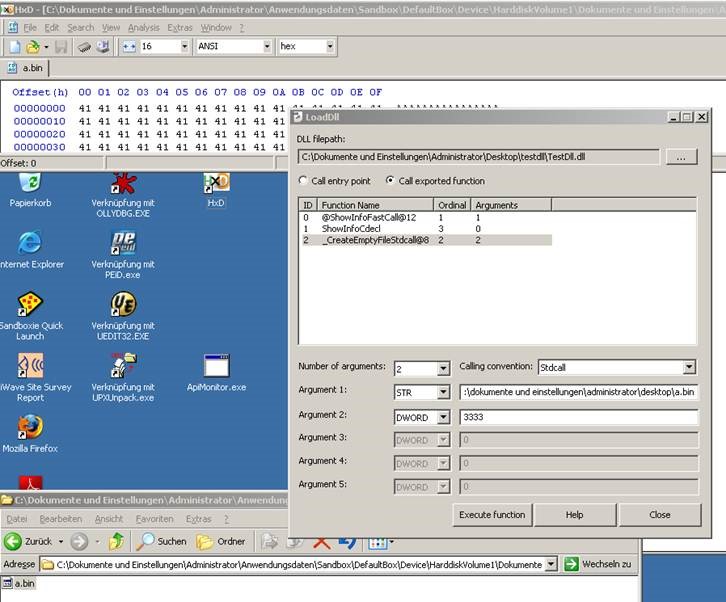Open the bytes per row dropdown showing 16
726x602 pixels.
point(184,46)
